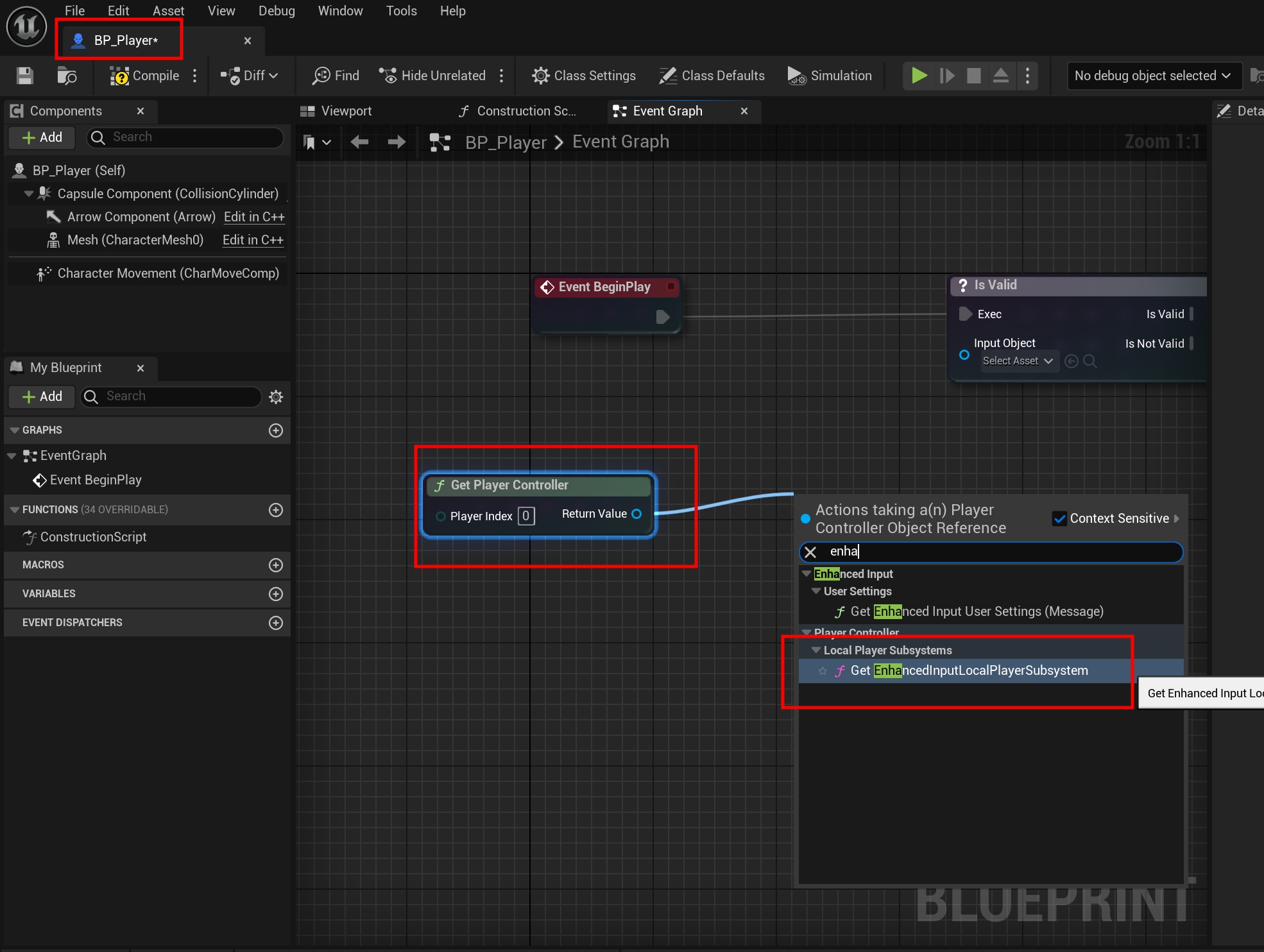Add a new variable with plus icon
The image size is (1264, 952).
pyautogui.click(x=276, y=594)
